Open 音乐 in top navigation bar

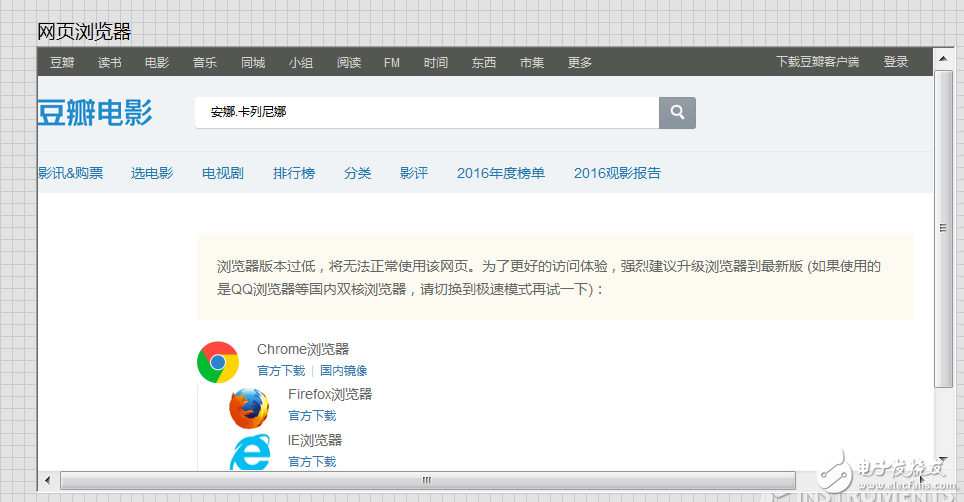tap(205, 62)
